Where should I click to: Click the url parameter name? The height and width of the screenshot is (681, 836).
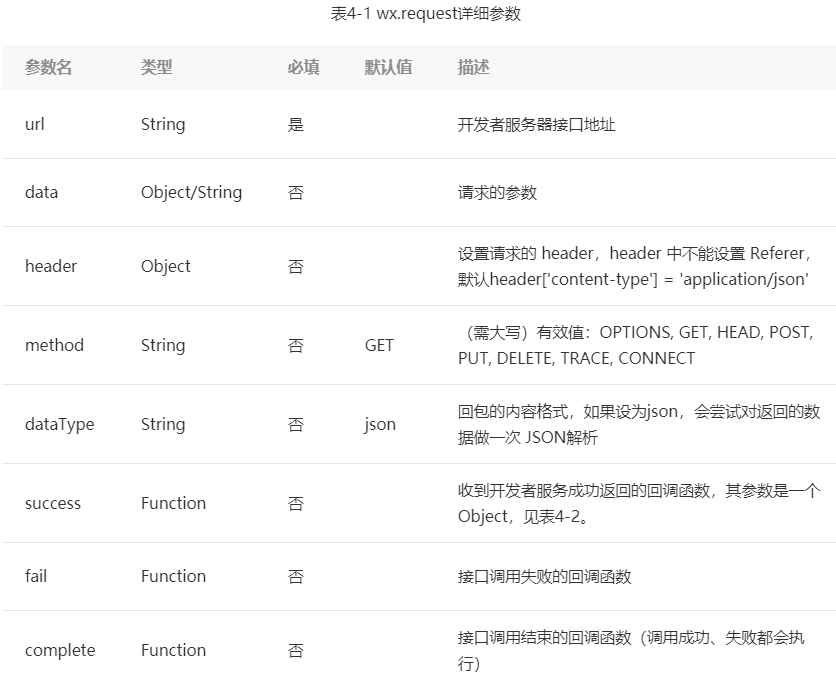(x=33, y=124)
